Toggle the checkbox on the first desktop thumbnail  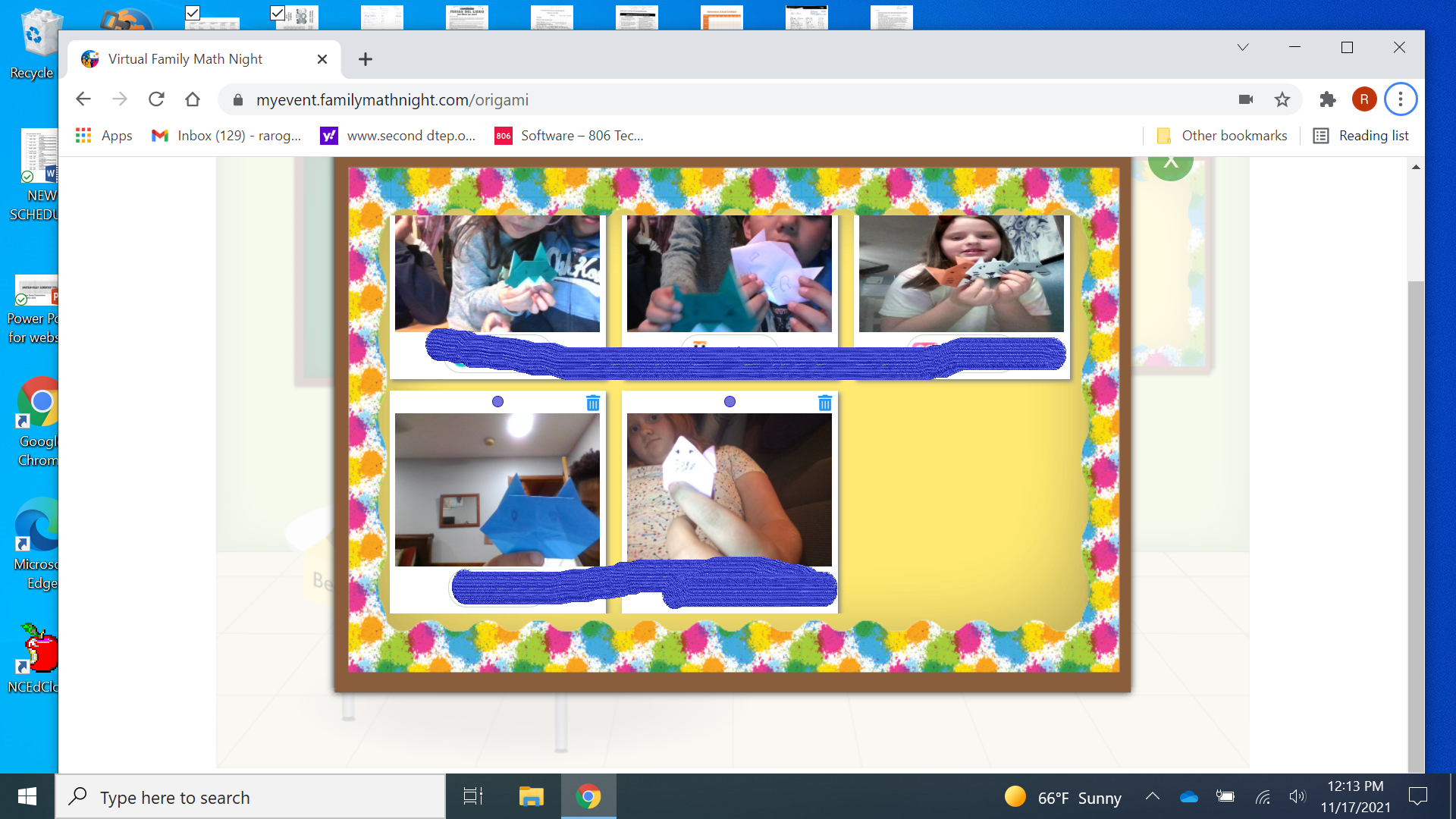tap(193, 13)
